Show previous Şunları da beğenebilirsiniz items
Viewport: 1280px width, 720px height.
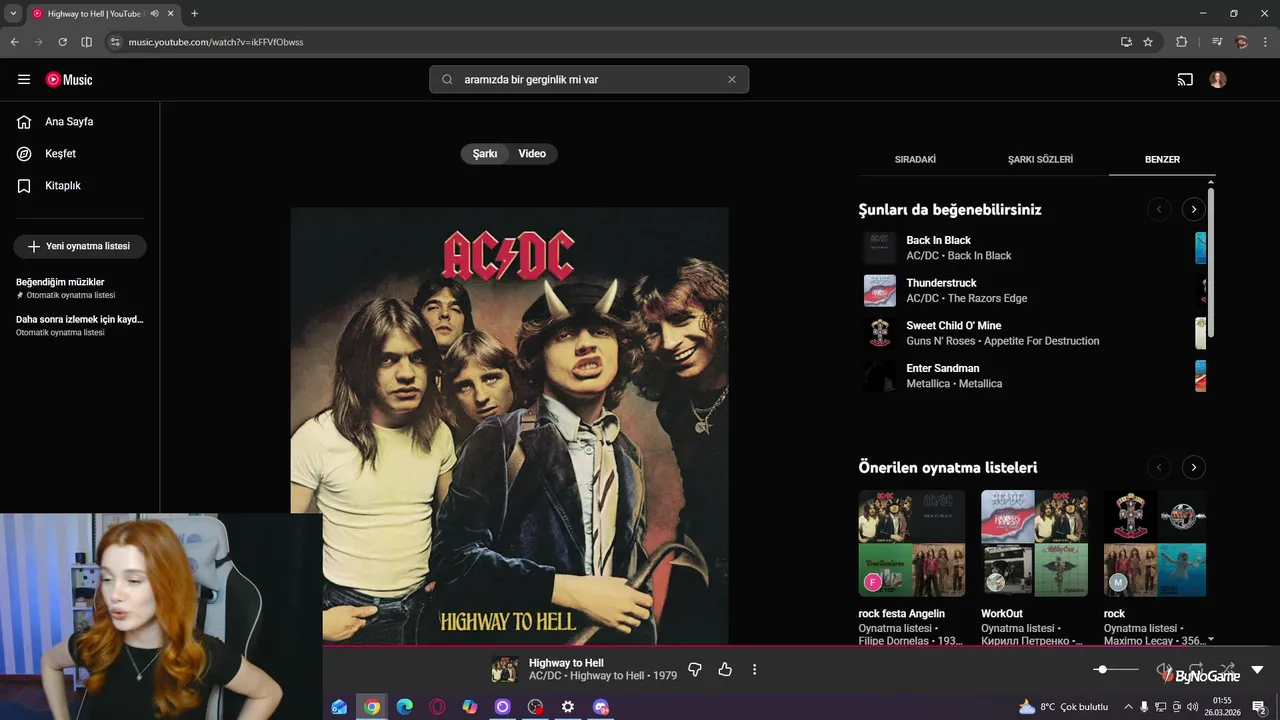coord(1159,209)
